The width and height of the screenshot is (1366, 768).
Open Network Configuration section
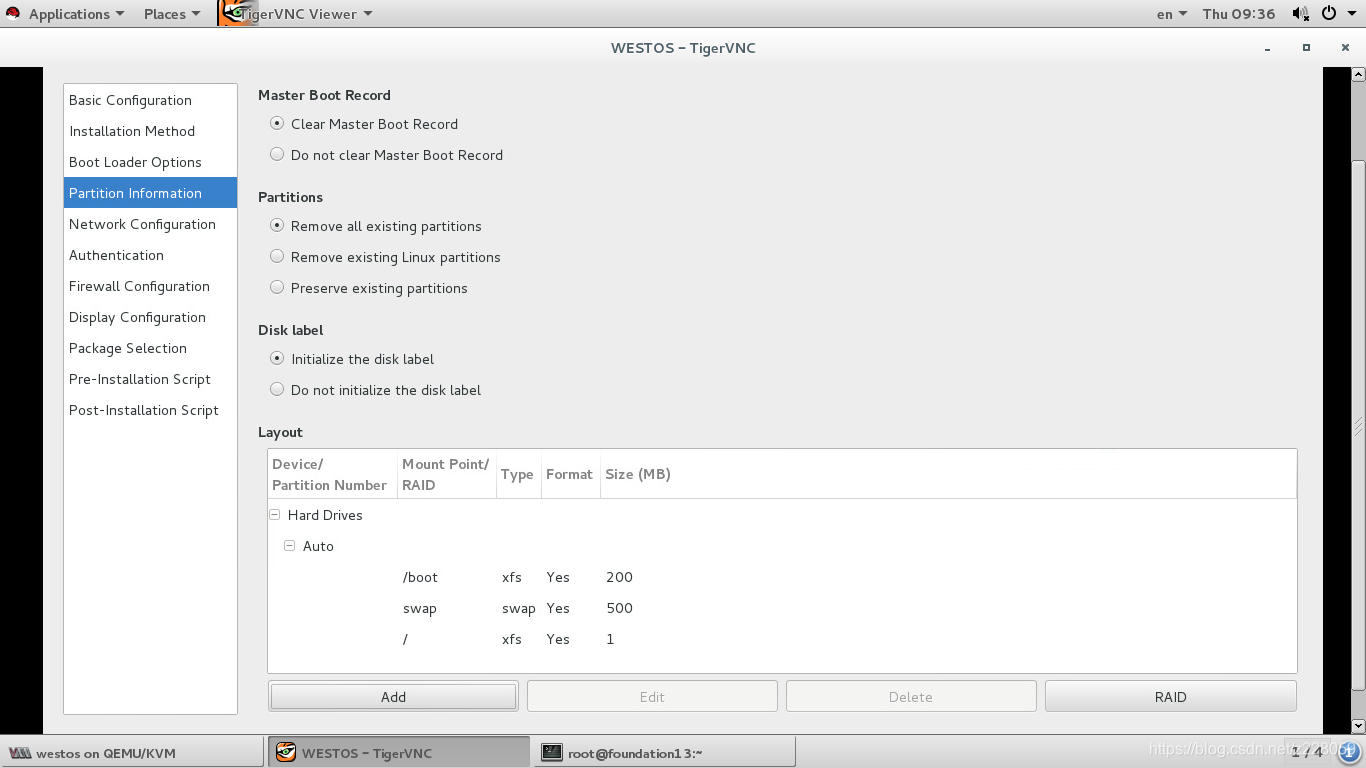point(150,224)
